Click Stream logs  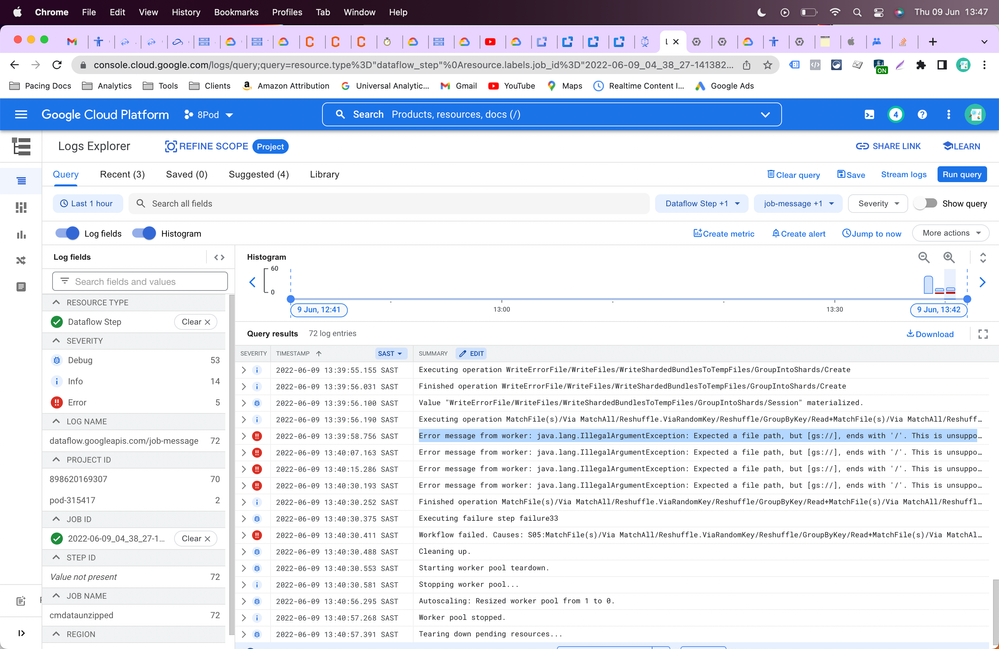[x=903, y=175]
